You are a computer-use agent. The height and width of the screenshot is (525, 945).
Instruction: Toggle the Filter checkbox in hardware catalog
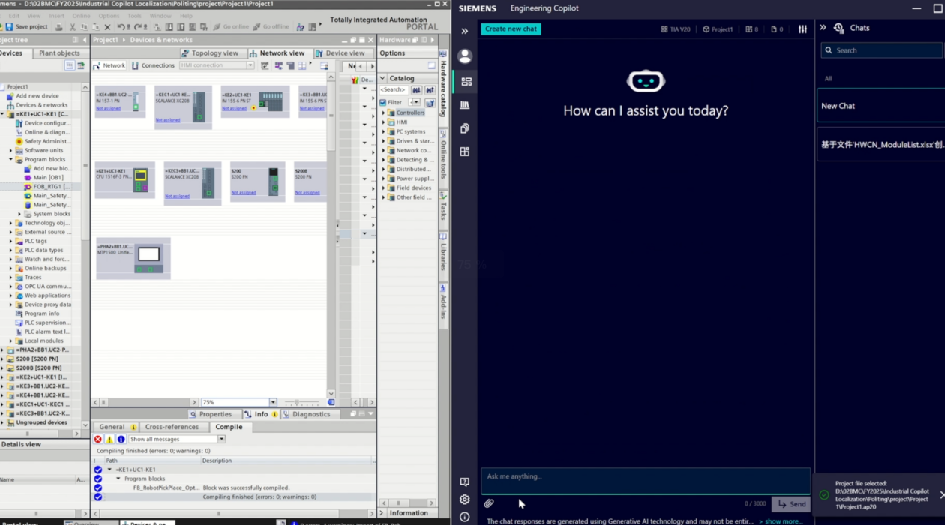(x=385, y=102)
